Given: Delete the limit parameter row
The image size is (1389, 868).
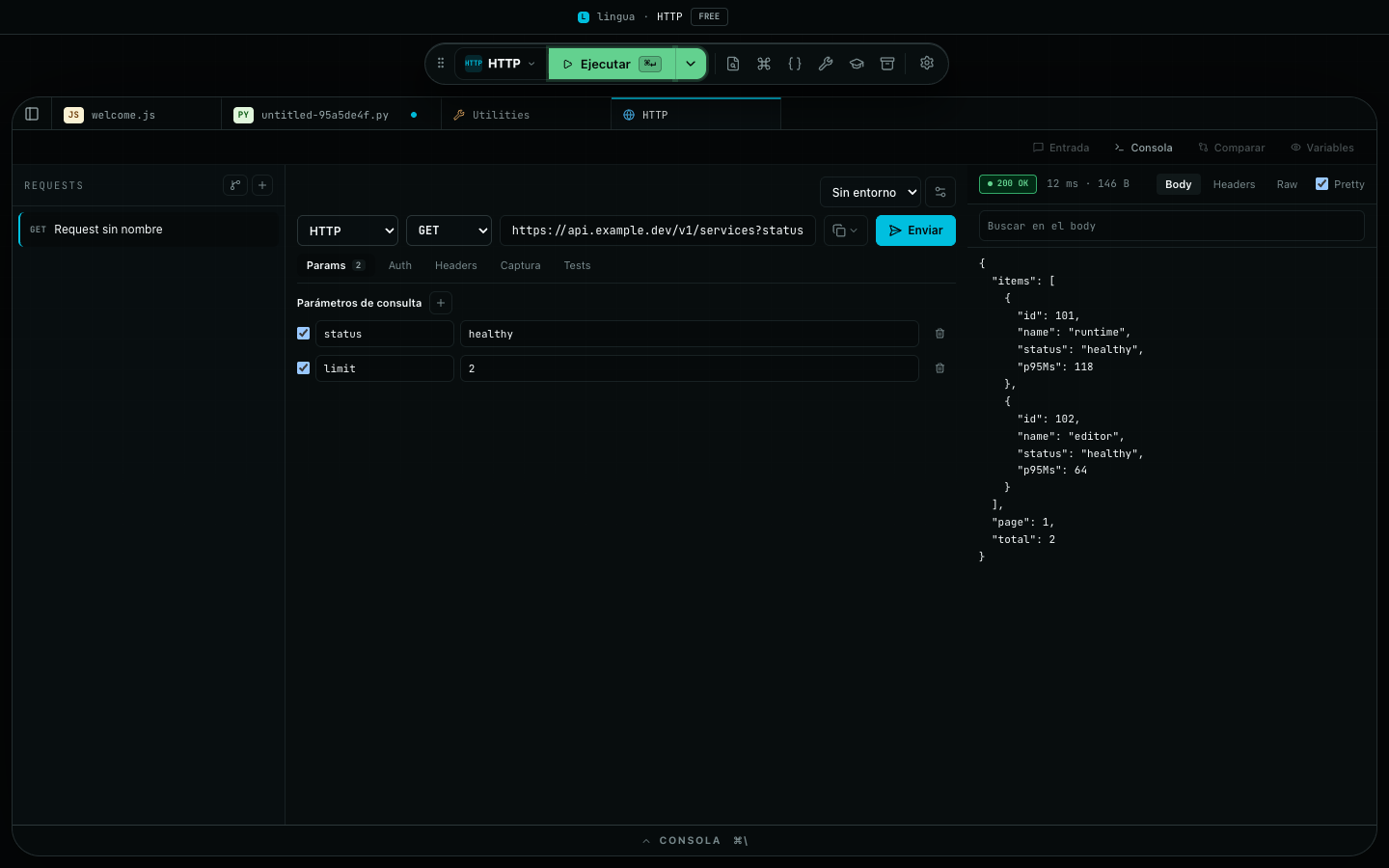Looking at the screenshot, I should coord(940,368).
